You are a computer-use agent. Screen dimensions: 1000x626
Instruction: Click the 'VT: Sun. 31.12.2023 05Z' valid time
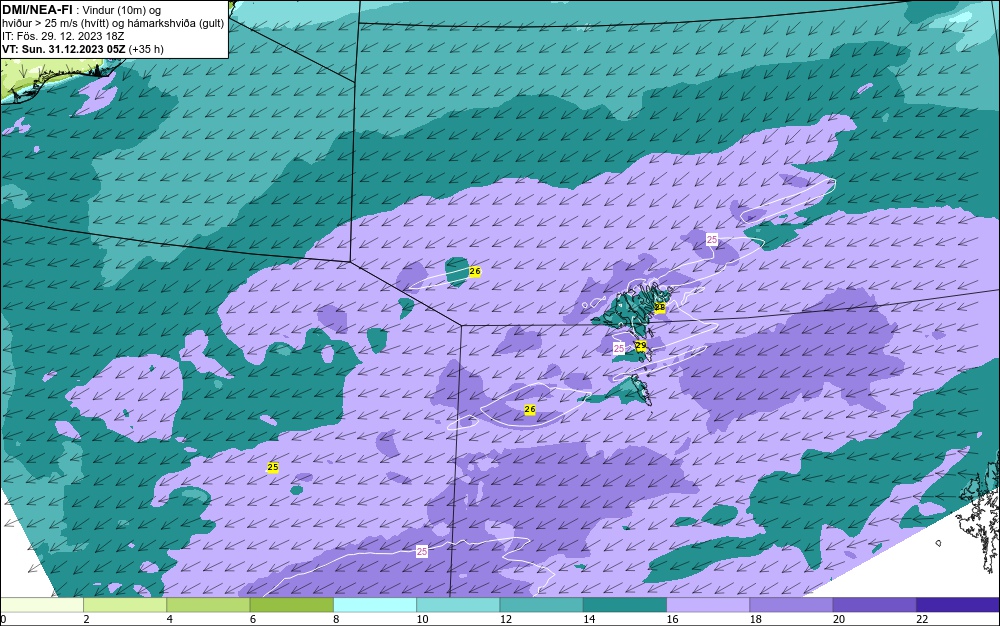pos(64,49)
